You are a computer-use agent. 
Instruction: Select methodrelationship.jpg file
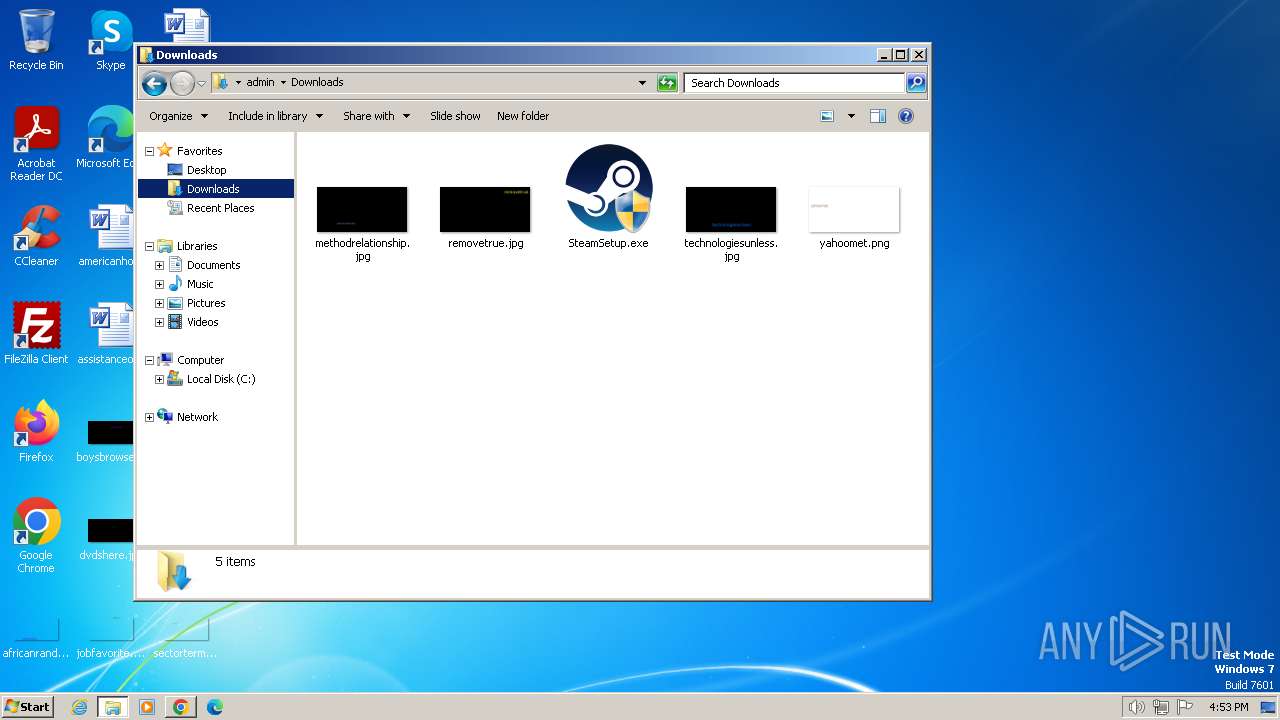(362, 224)
